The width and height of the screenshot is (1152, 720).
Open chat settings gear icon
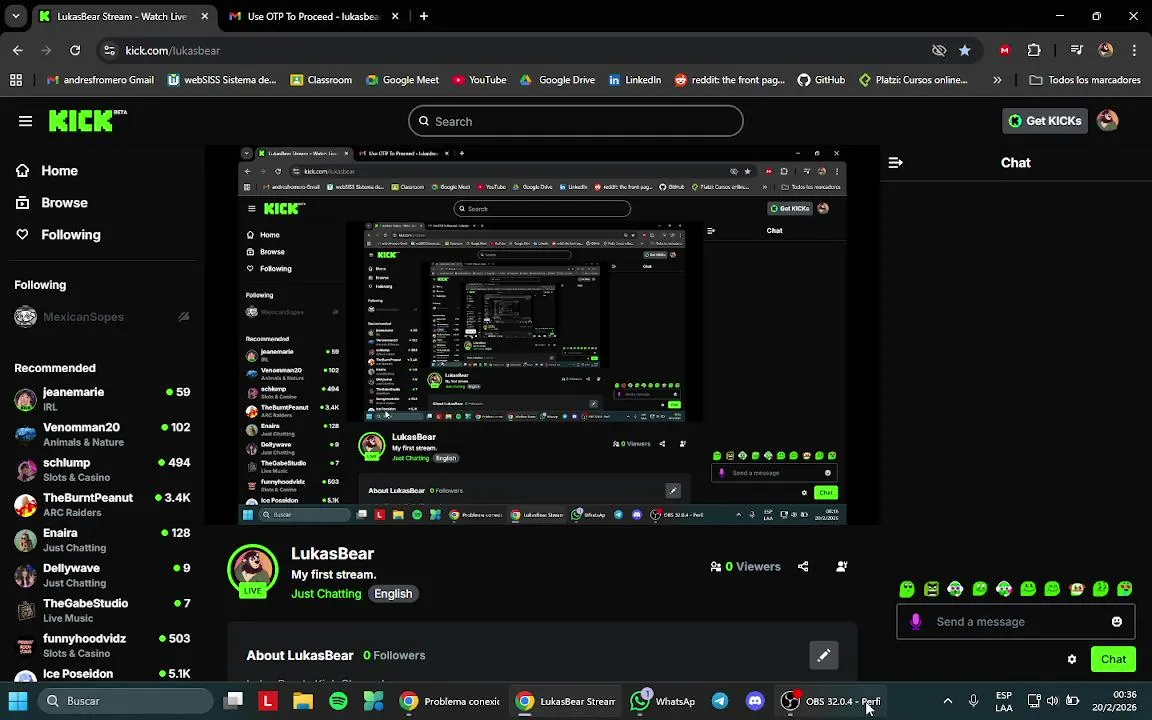click(1072, 659)
